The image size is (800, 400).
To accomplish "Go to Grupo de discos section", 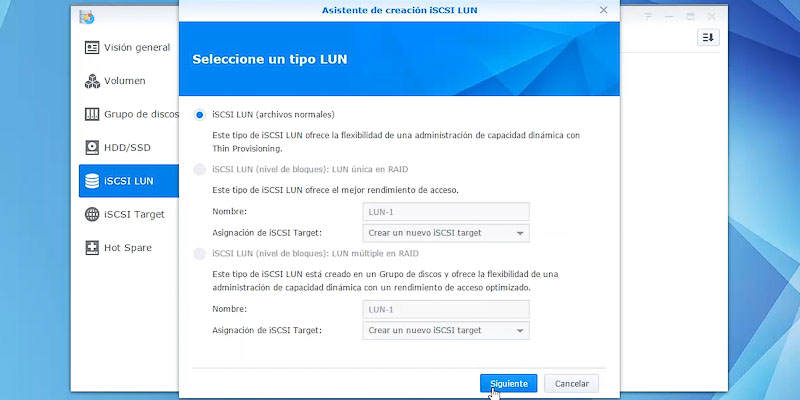I will tap(129, 114).
